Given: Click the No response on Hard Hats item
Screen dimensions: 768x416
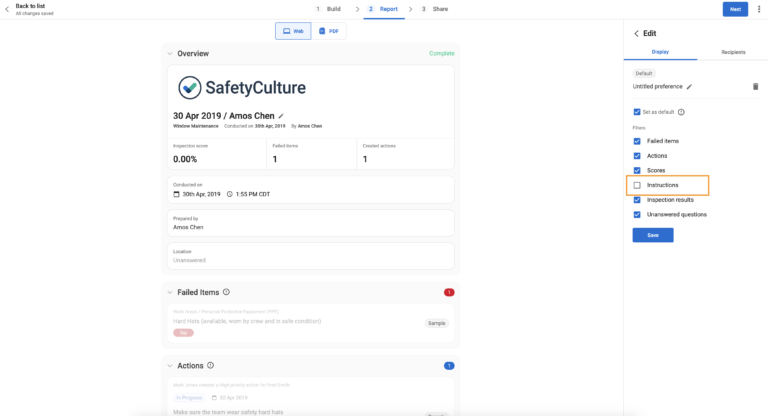Looking at the screenshot, I should pyautogui.click(x=183, y=333).
